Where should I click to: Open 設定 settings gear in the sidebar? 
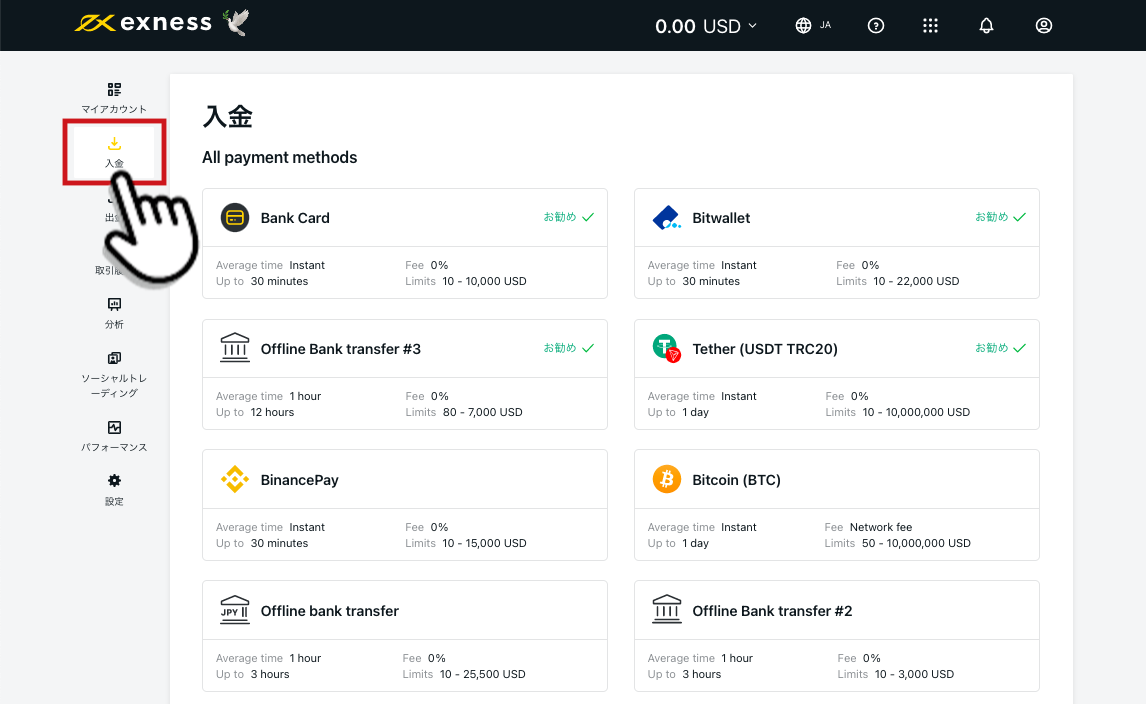click(x=114, y=491)
